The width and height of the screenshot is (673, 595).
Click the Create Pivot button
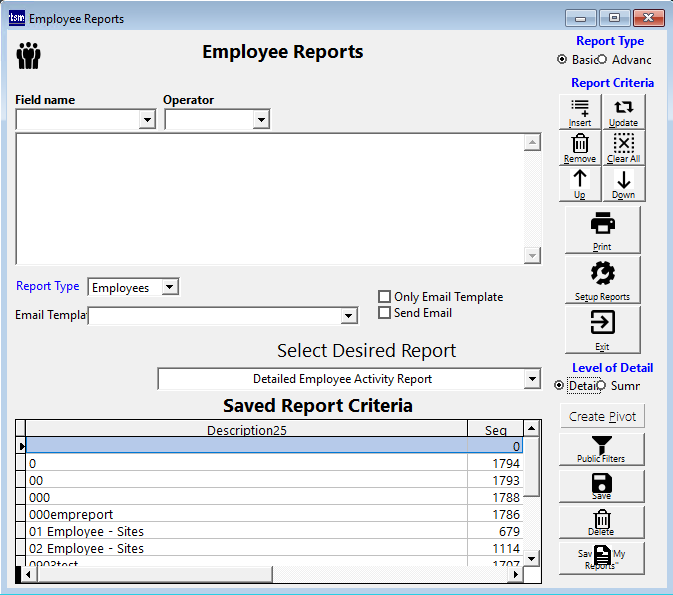(602, 416)
